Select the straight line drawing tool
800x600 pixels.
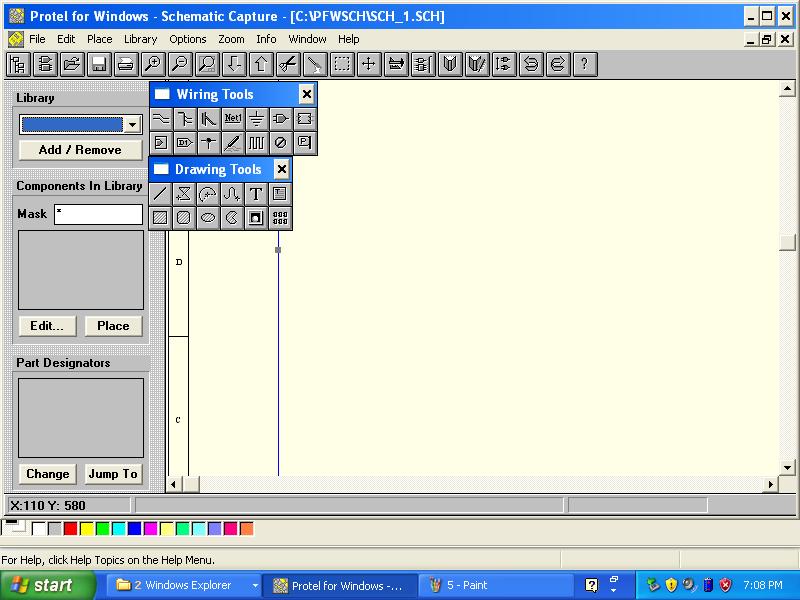160,194
